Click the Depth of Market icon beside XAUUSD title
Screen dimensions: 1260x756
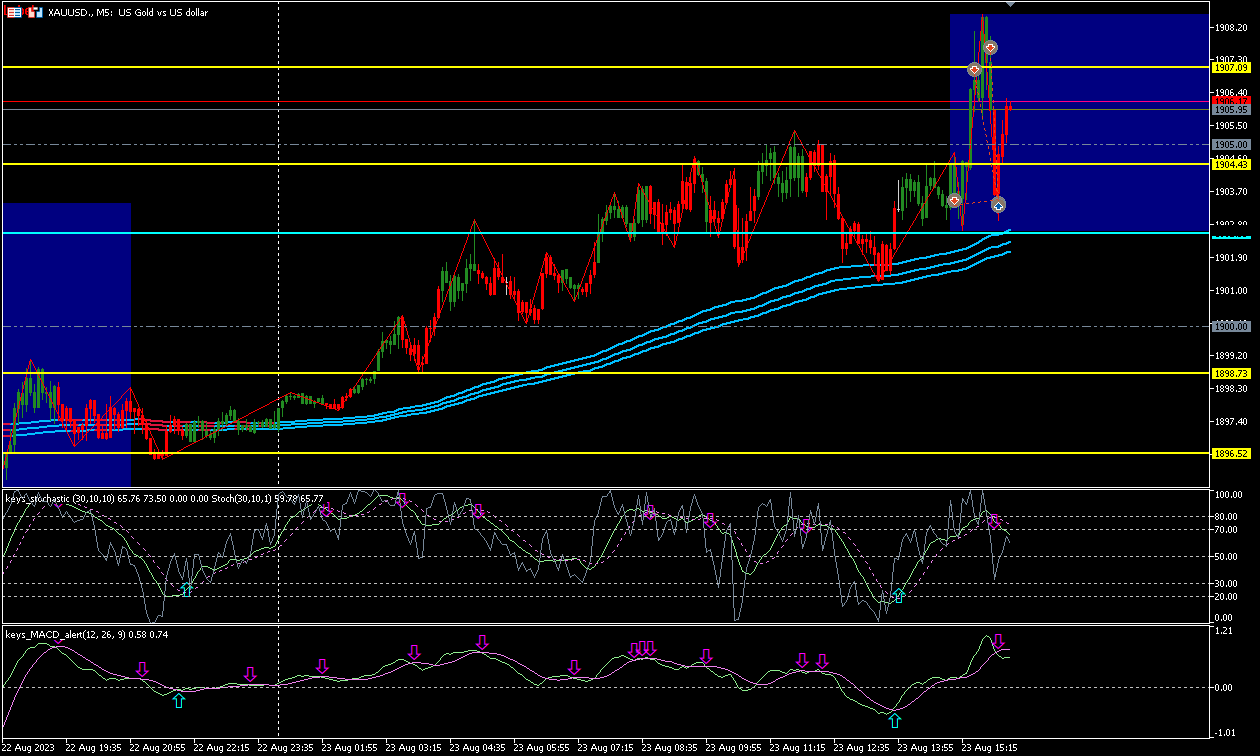(15, 12)
